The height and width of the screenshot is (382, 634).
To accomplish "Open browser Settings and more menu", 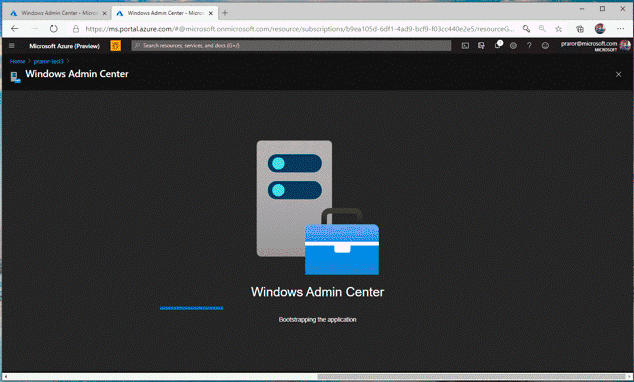I will pyautogui.click(x=620, y=29).
